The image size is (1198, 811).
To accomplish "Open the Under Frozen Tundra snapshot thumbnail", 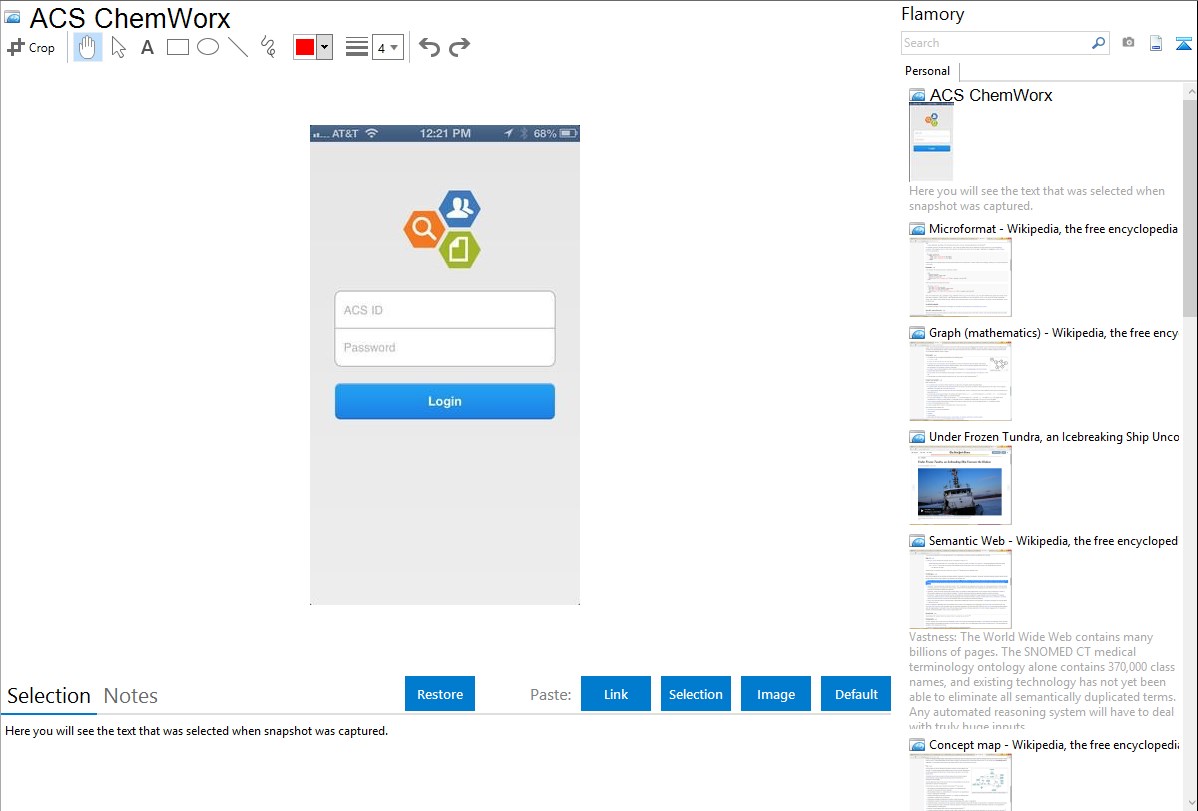I will coord(960,485).
